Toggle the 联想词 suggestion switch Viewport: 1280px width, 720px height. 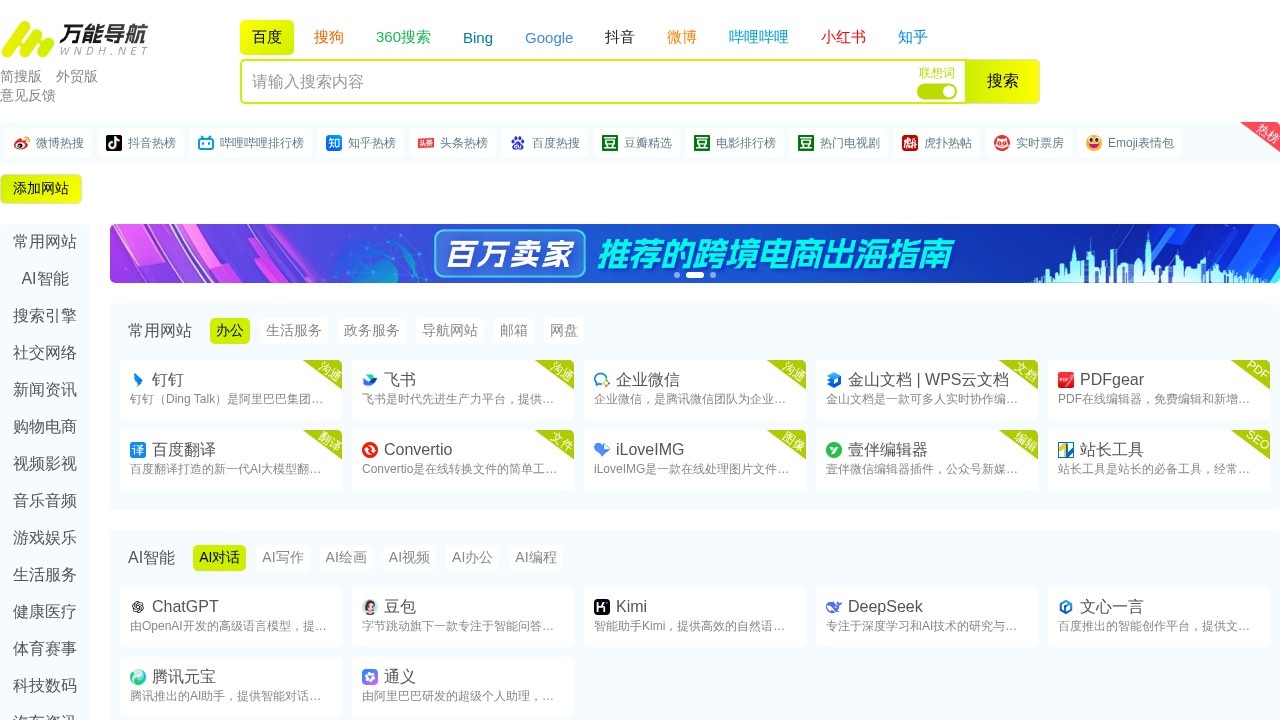tap(937, 91)
